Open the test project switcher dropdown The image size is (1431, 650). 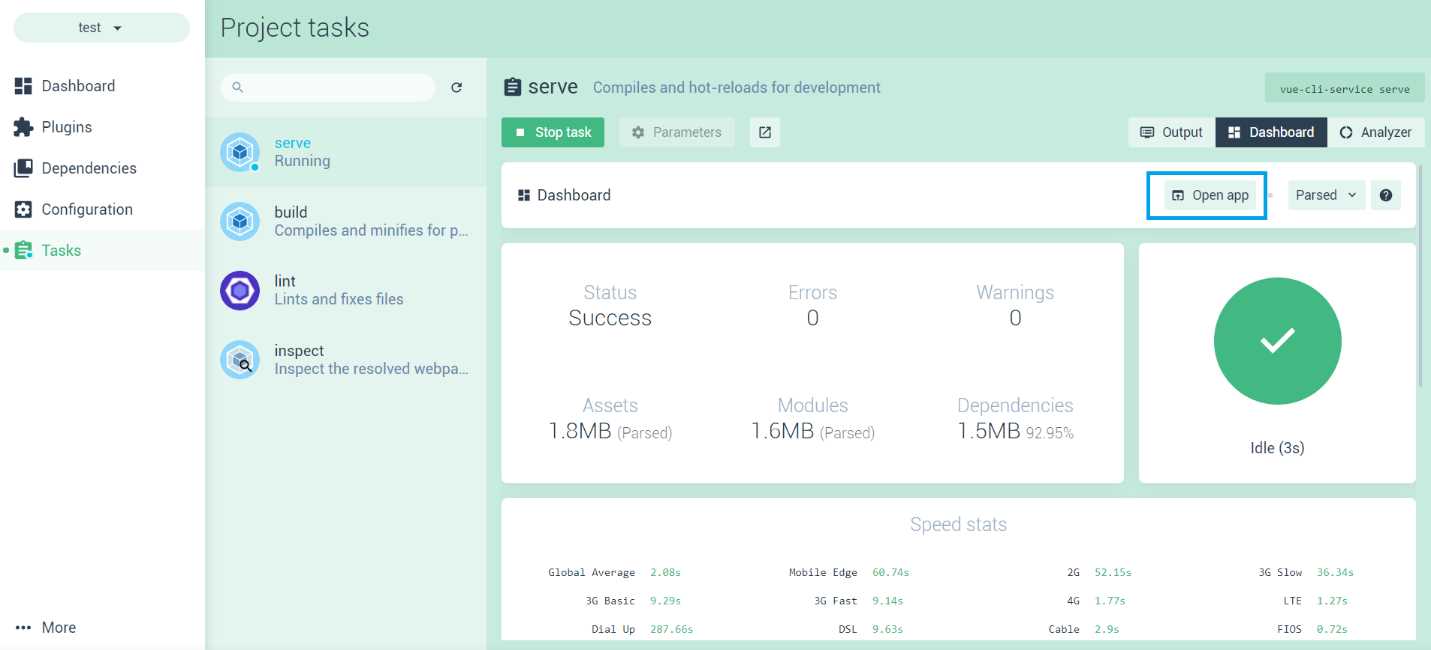pyautogui.click(x=98, y=27)
